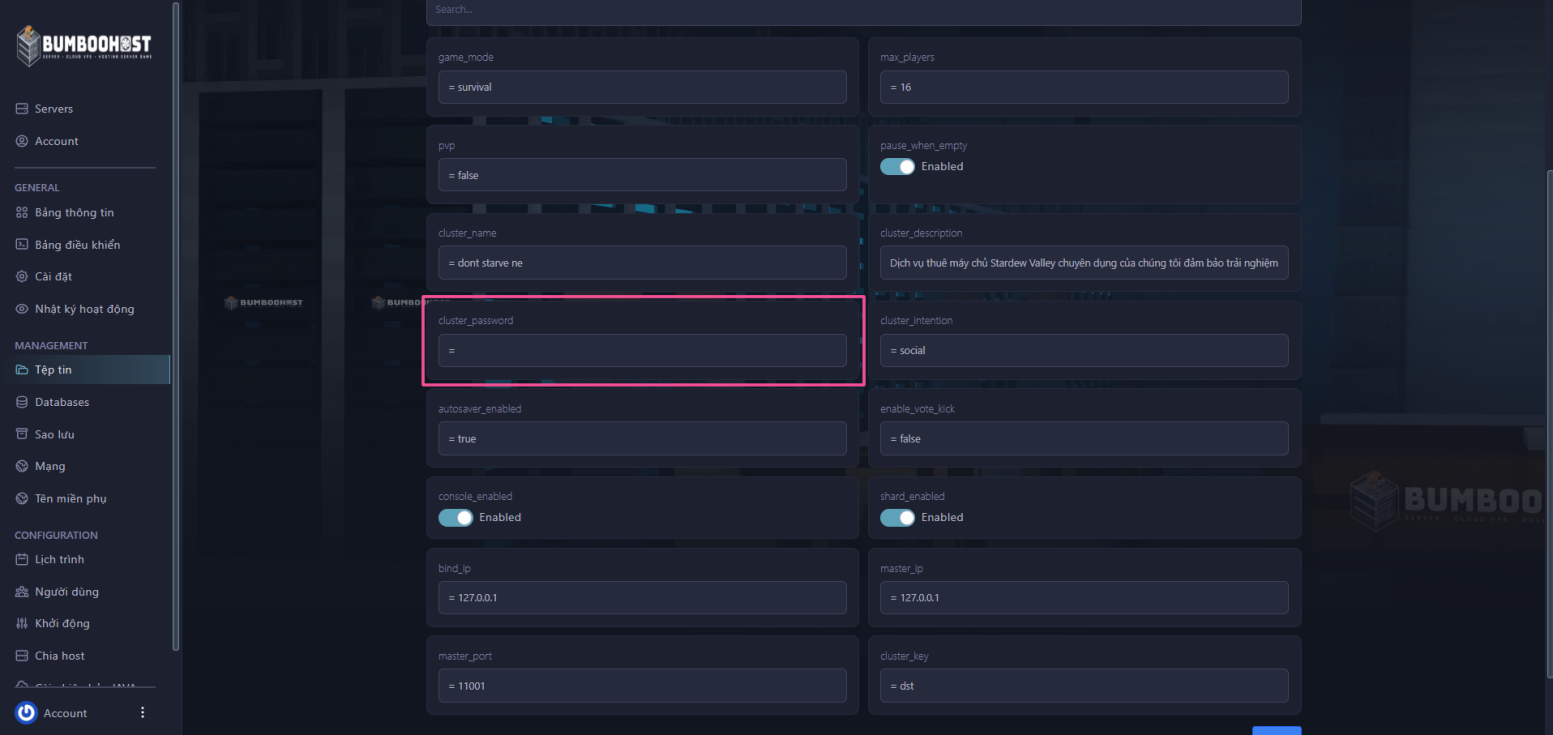Focus the Search settings field
Screen dimensions: 1553x735
pyautogui.click(x=863, y=10)
